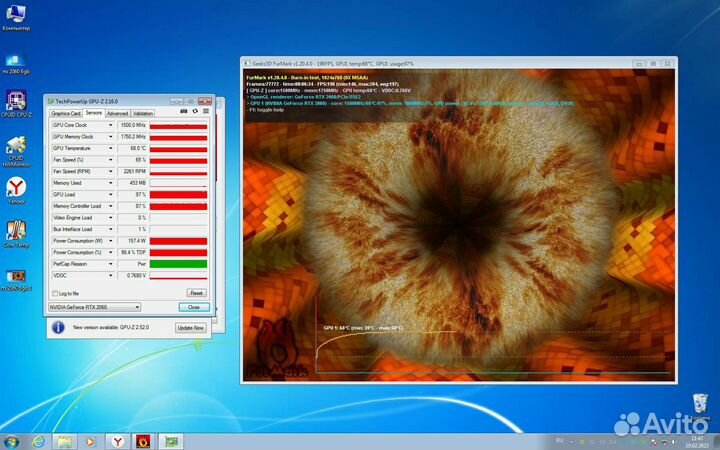Select the Sensors tab

[x=94, y=113]
